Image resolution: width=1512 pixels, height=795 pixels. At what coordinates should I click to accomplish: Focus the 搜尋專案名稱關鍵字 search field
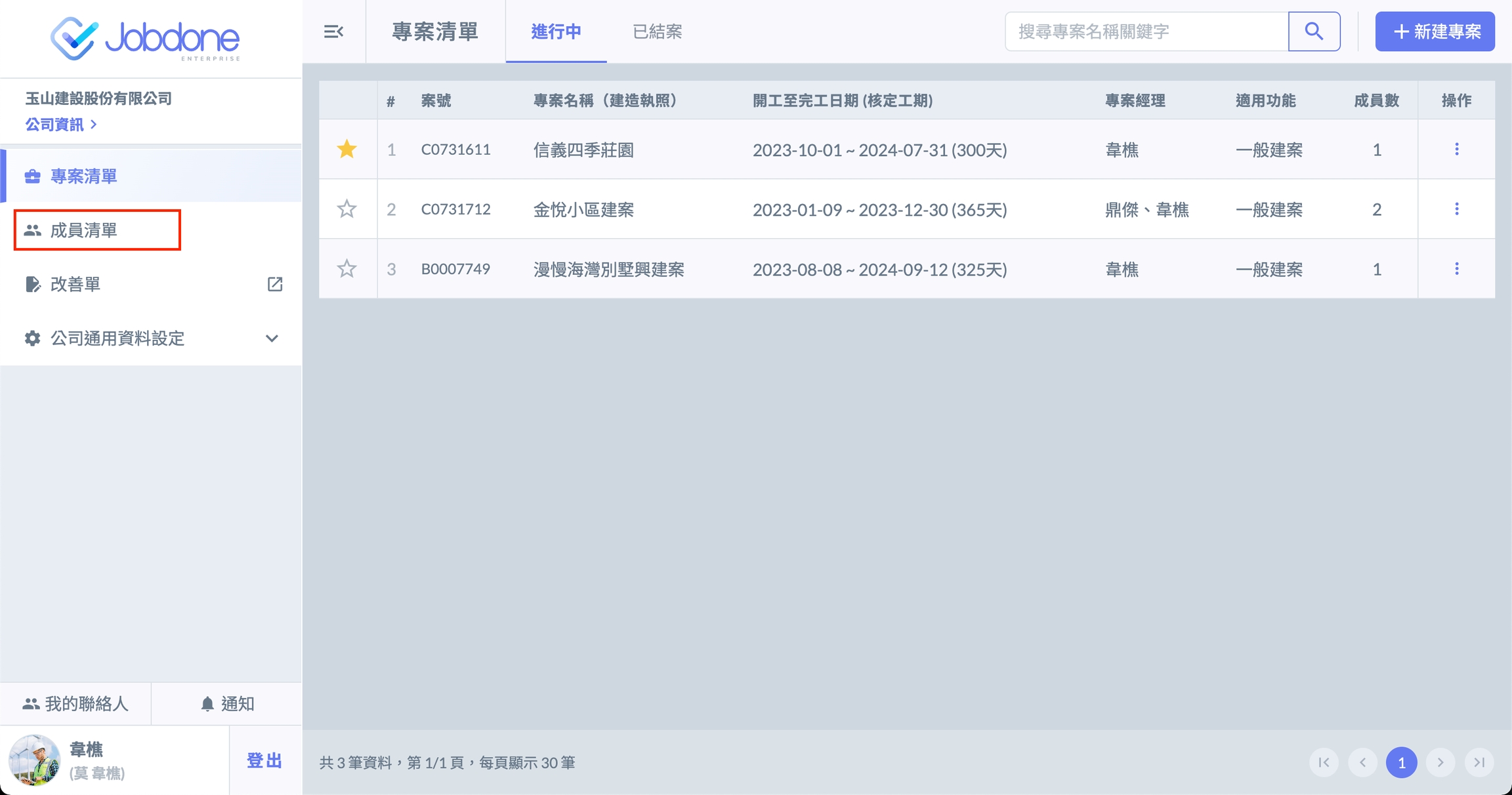click(x=1146, y=31)
